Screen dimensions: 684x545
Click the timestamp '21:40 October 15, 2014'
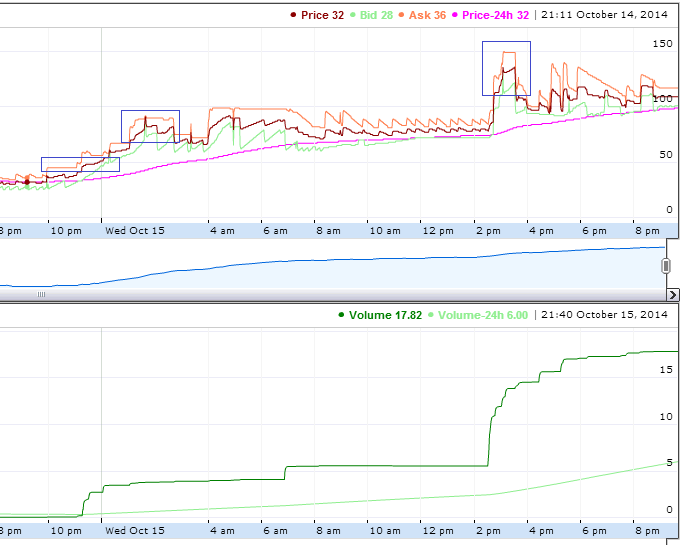pos(604,315)
